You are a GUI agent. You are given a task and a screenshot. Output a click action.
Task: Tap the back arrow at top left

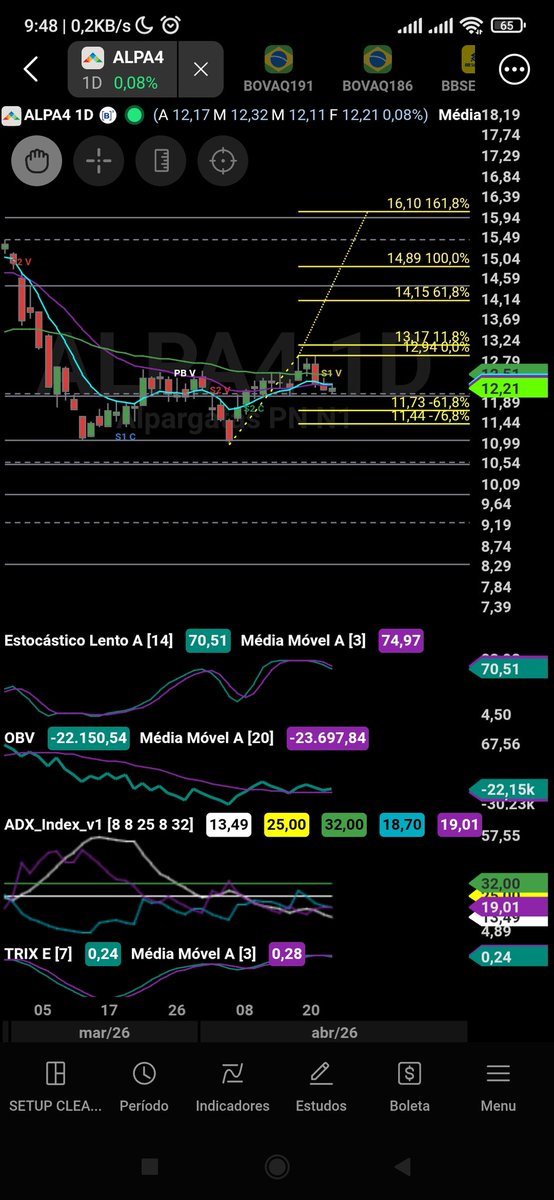click(31, 69)
